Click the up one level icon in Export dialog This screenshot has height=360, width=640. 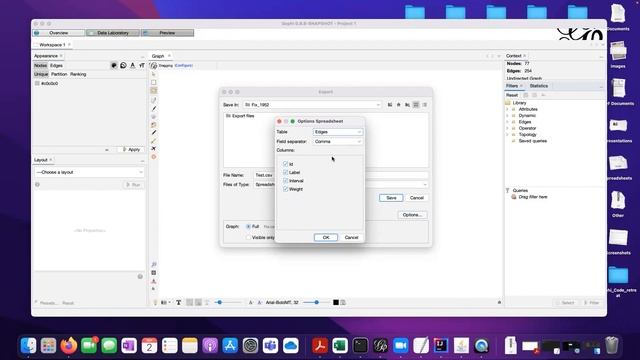click(390, 105)
